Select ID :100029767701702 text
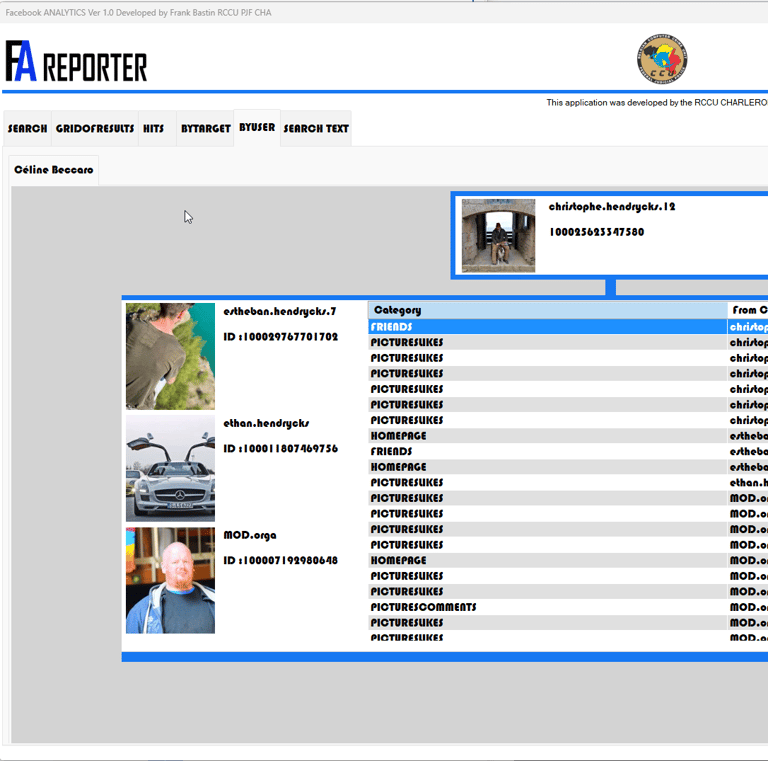The width and height of the screenshot is (768, 761). click(x=281, y=337)
